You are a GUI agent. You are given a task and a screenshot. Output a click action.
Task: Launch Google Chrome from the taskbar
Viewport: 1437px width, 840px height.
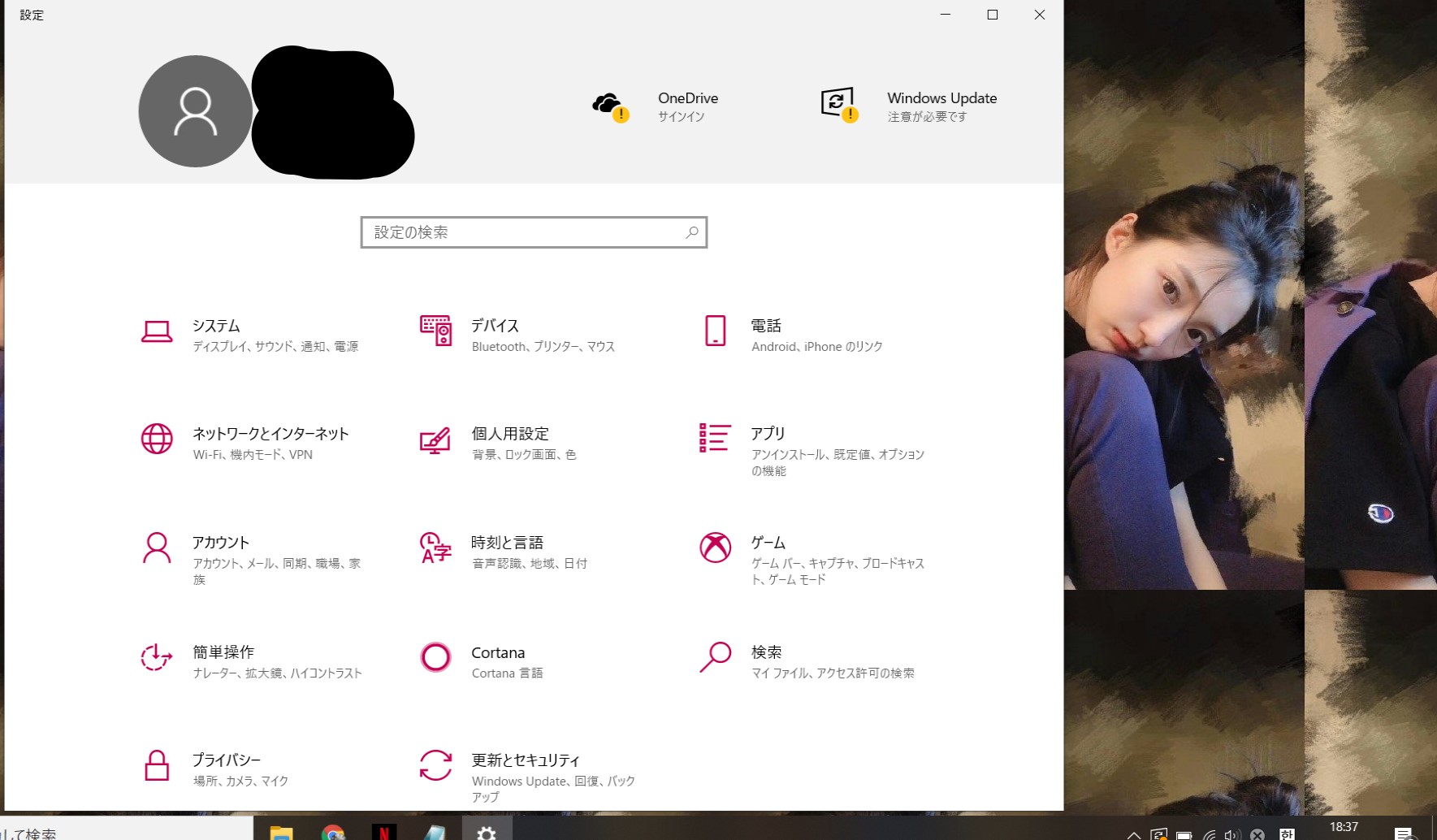tap(332, 833)
